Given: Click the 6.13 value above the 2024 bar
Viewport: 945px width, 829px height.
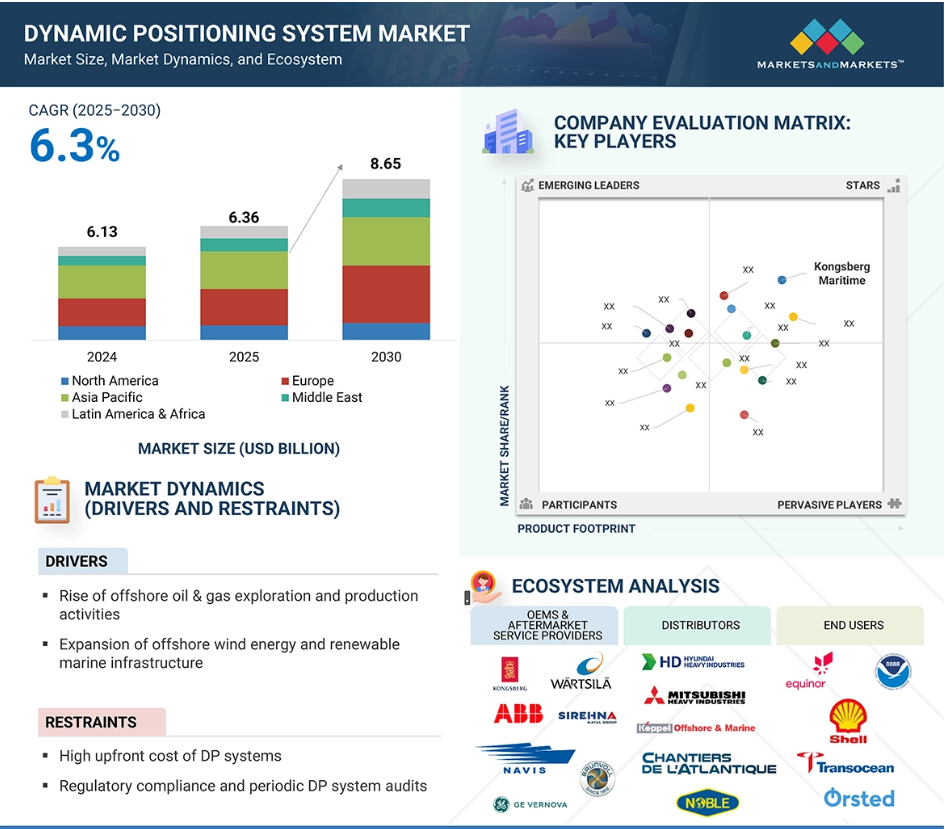Looking at the screenshot, I should click(102, 232).
